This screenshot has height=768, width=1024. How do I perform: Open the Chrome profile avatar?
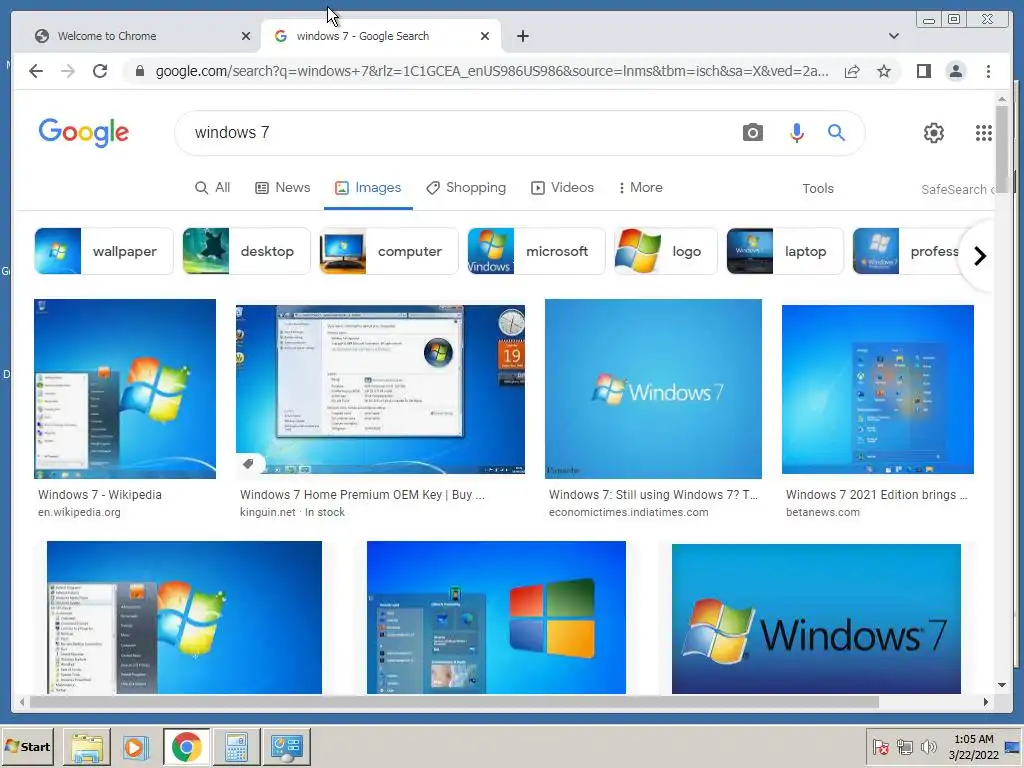point(955,71)
